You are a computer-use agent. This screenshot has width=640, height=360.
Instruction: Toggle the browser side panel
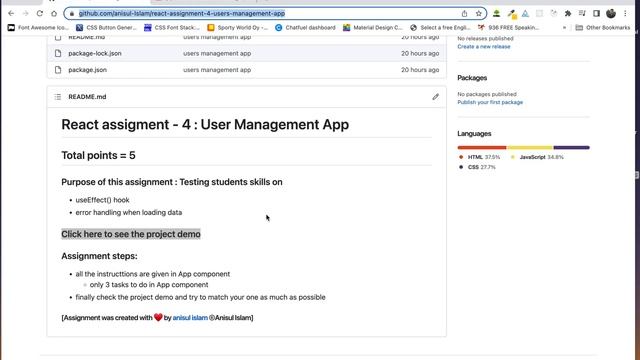[x=596, y=13]
